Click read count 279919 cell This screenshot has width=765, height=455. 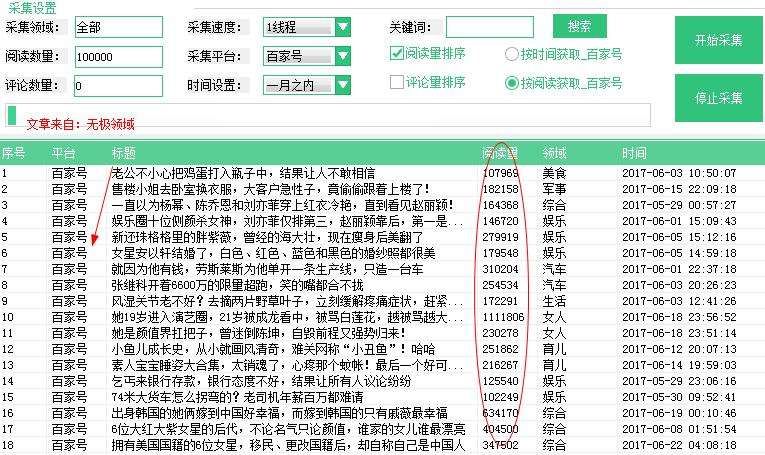(501, 237)
